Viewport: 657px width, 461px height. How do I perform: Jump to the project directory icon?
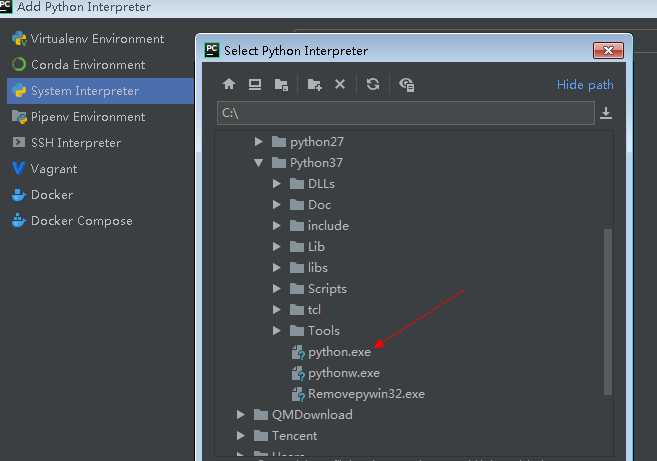281,85
